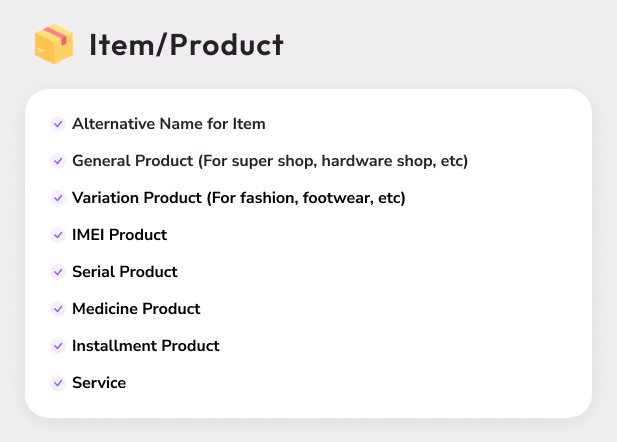
Task: Click the Item/Product heading
Action: point(186,45)
